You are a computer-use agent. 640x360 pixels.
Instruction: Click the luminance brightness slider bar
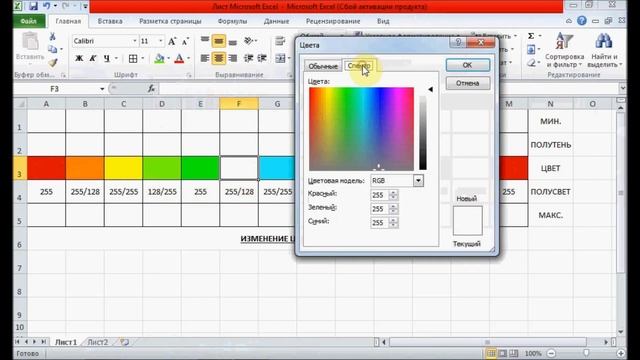pyautogui.click(x=423, y=129)
